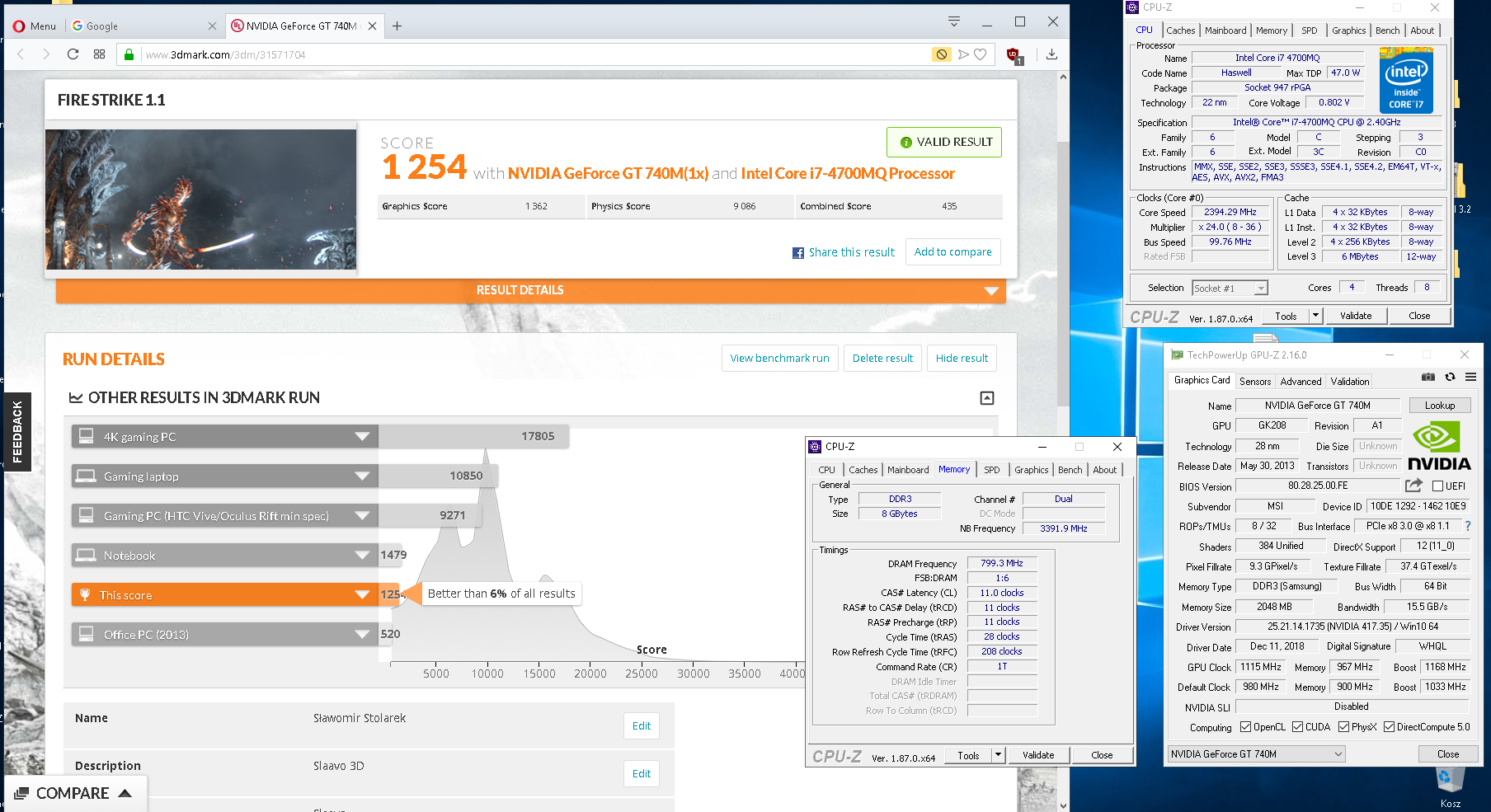Edit the Name field entry
1491x812 pixels.
[x=642, y=726]
